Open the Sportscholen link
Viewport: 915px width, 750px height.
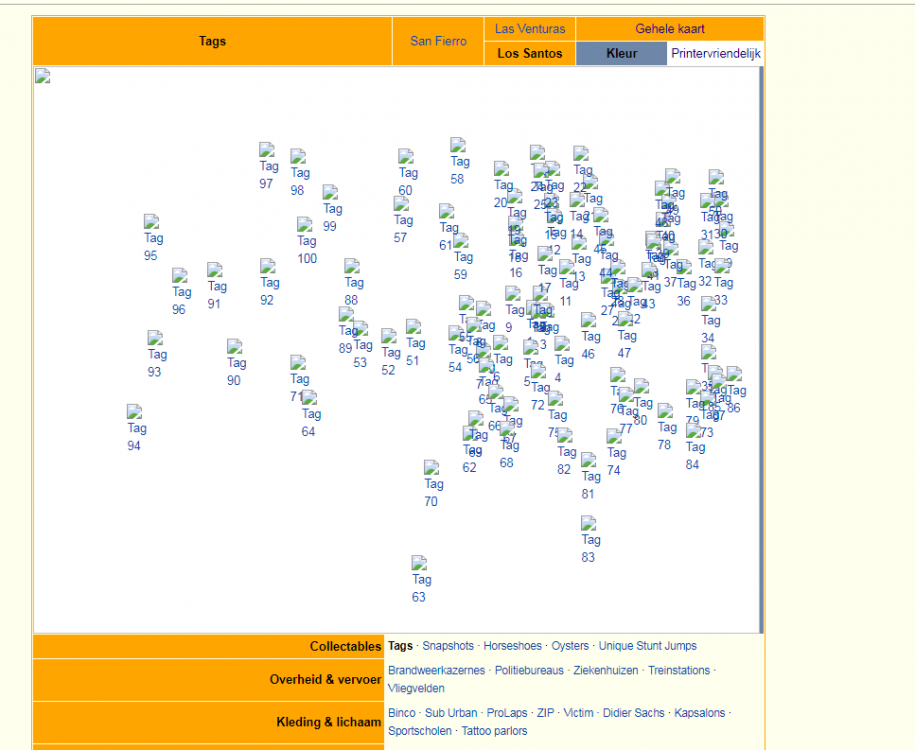click(x=420, y=731)
